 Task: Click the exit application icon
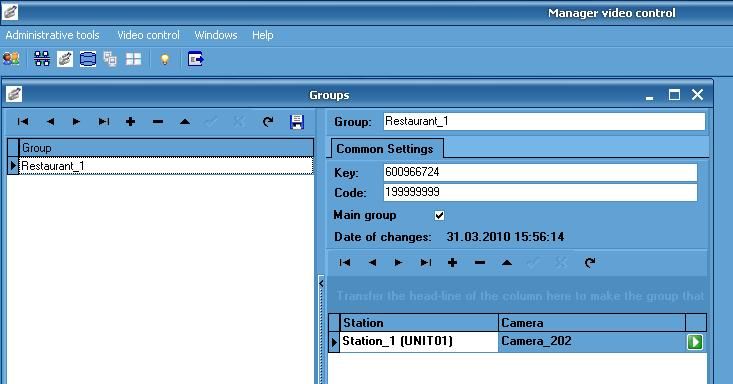[195, 59]
